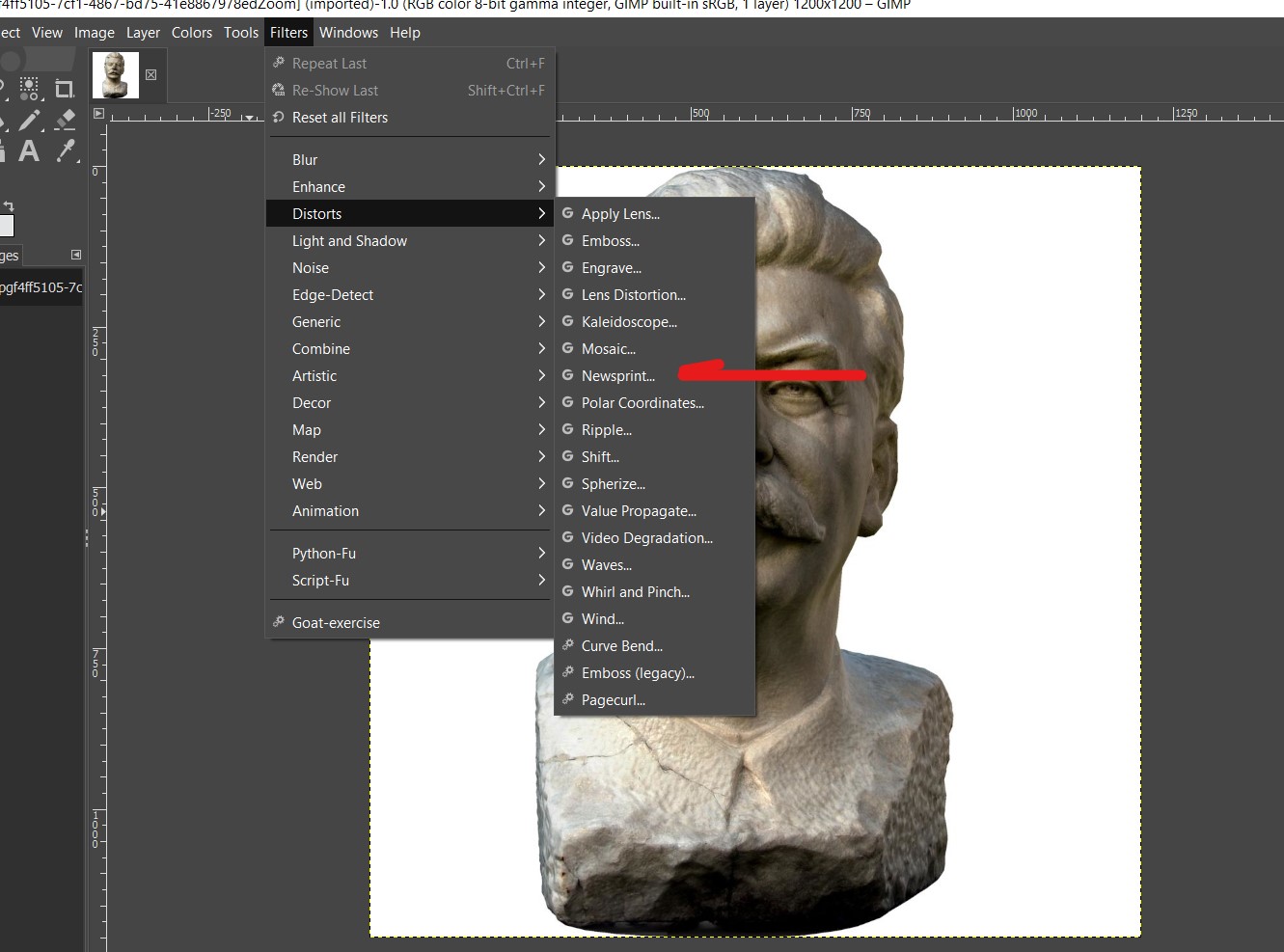Click the ruler corner arrow button
The width and height of the screenshot is (1284, 952).
click(x=98, y=114)
